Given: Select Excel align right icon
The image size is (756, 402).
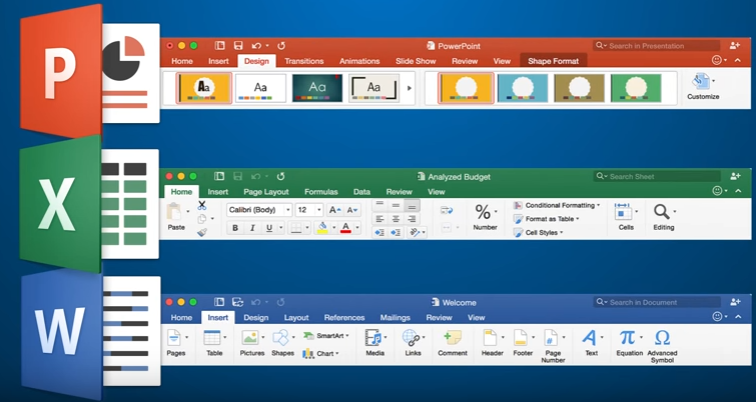Looking at the screenshot, I should pos(412,219).
